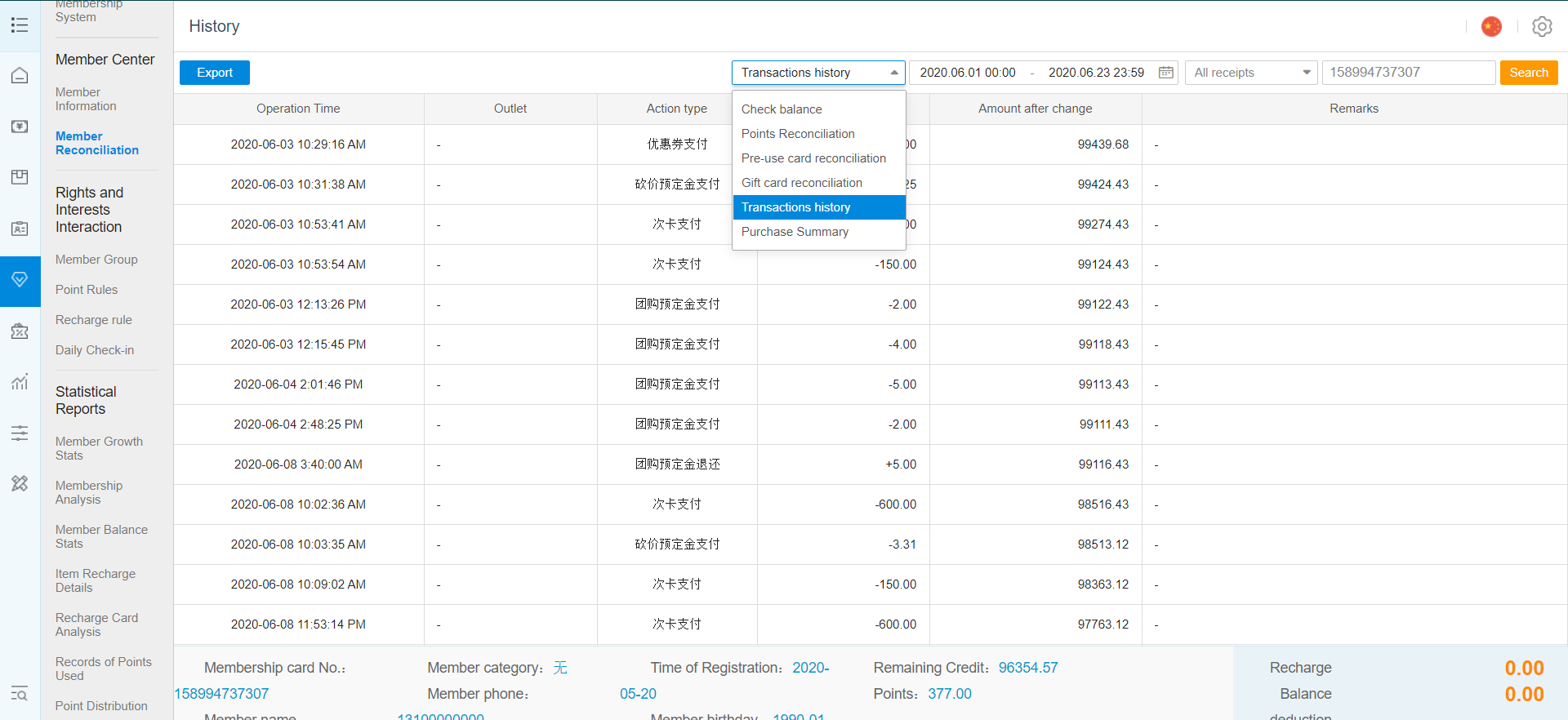This screenshot has width=1568, height=720.
Task: Switch language via the China flag icon
Action: pos(1491,26)
